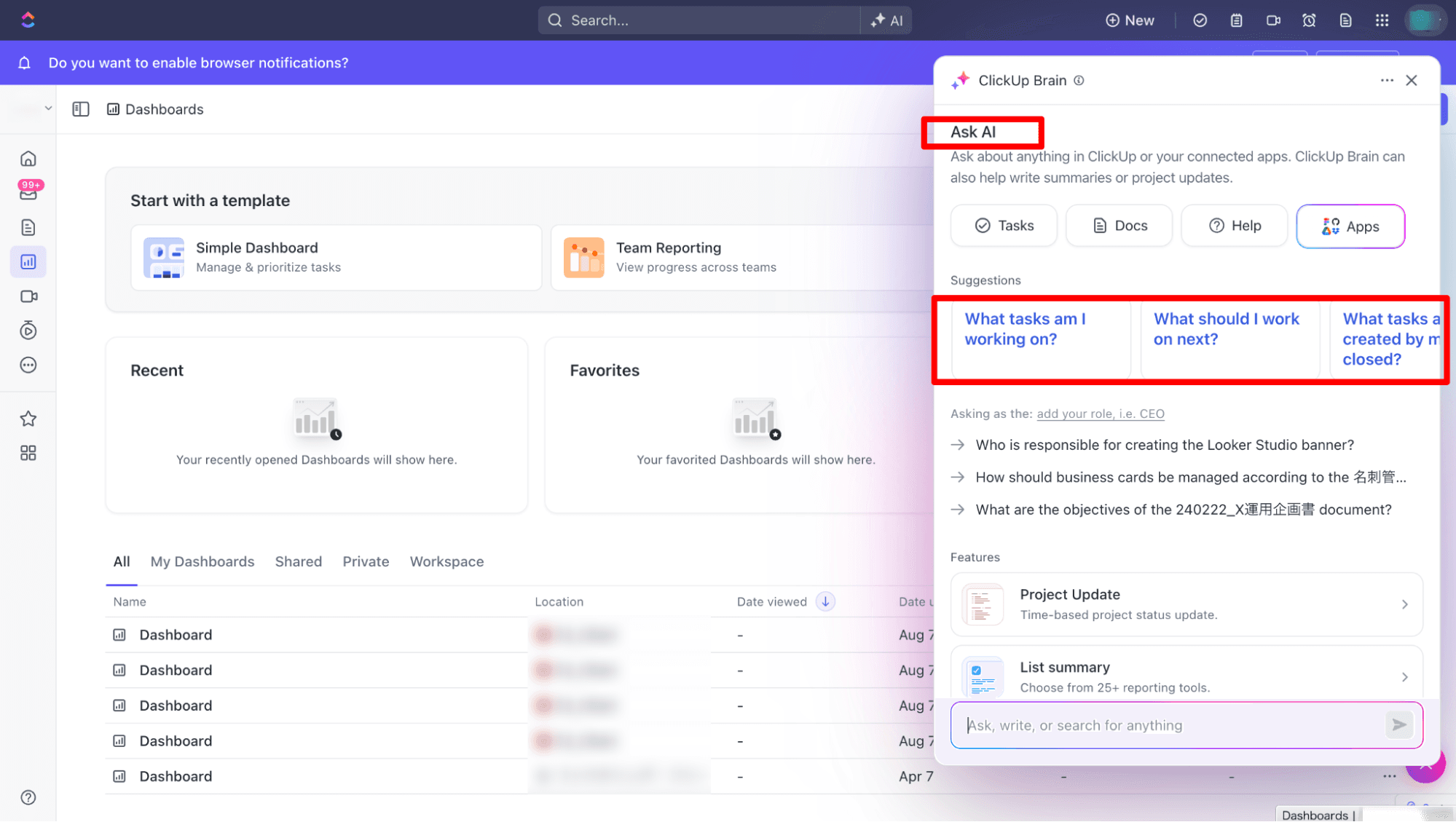This screenshot has width=1456, height=822.
Task: Select the Docs filter in ClickUp Brain
Action: point(1119,226)
